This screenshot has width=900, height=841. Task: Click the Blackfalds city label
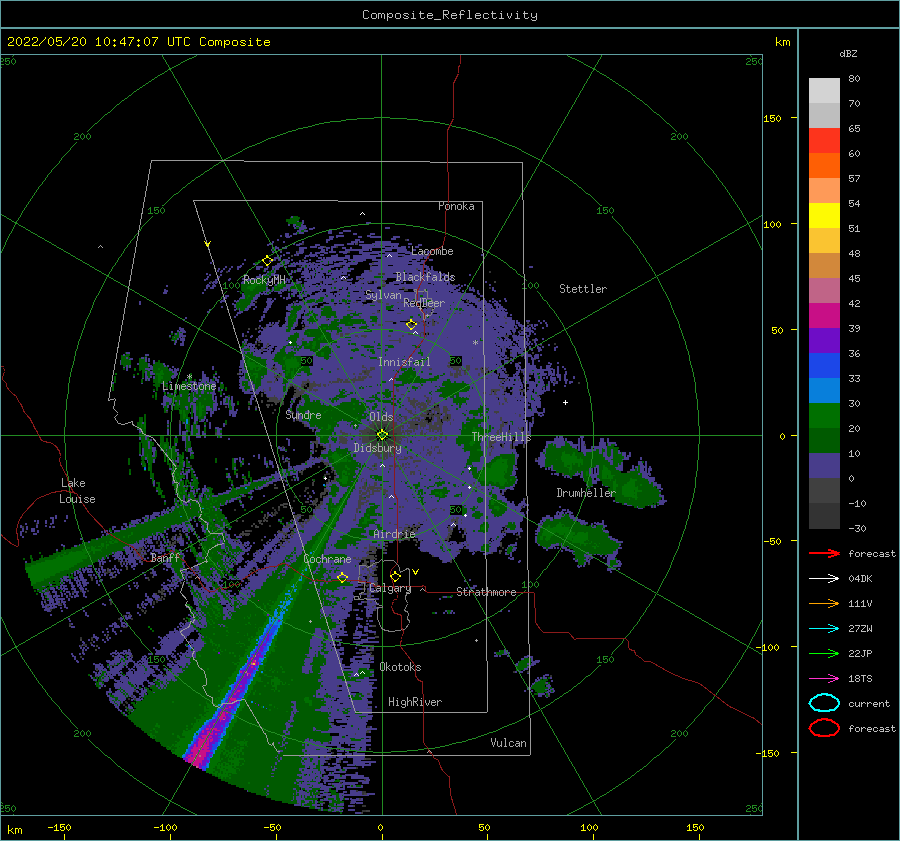click(x=425, y=277)
